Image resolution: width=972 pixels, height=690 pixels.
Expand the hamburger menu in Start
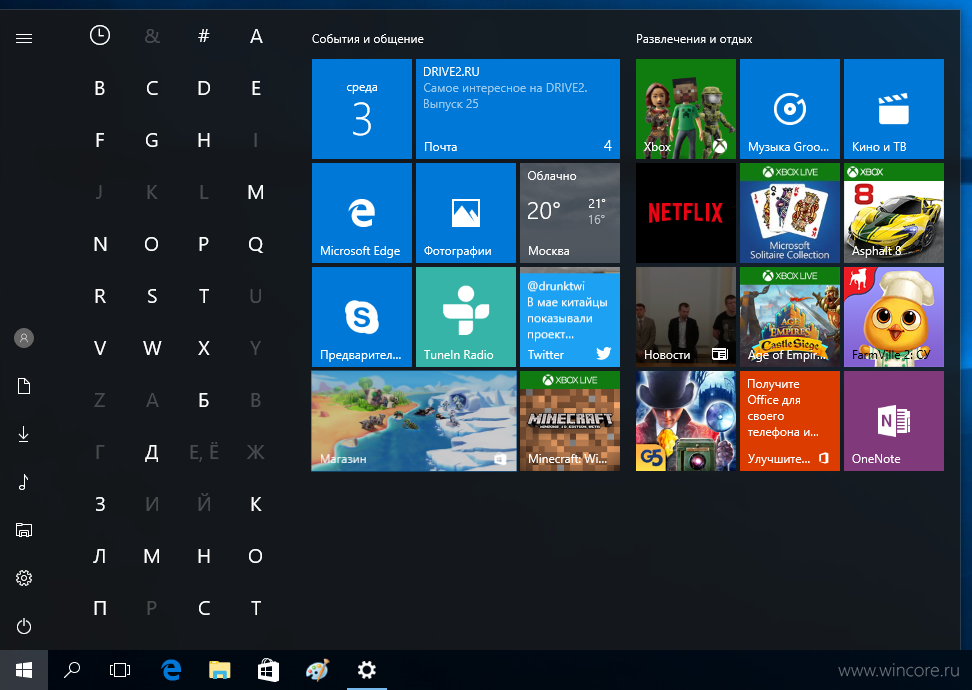point(24,38)
